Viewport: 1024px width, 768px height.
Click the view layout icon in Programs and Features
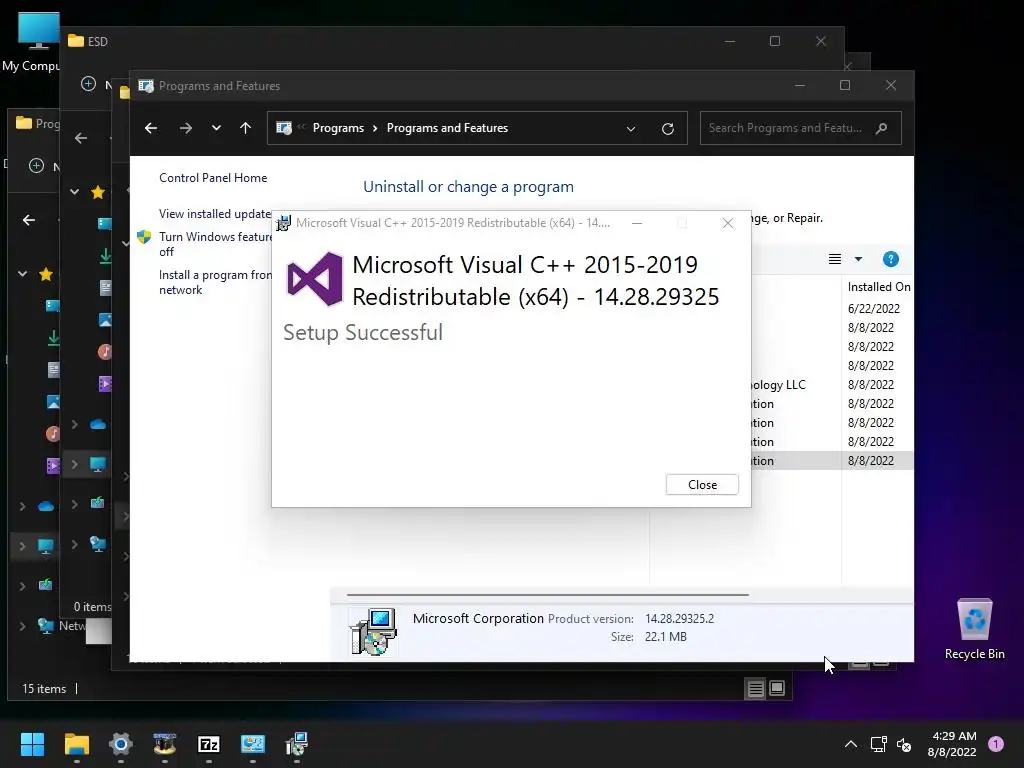point(835,259)
